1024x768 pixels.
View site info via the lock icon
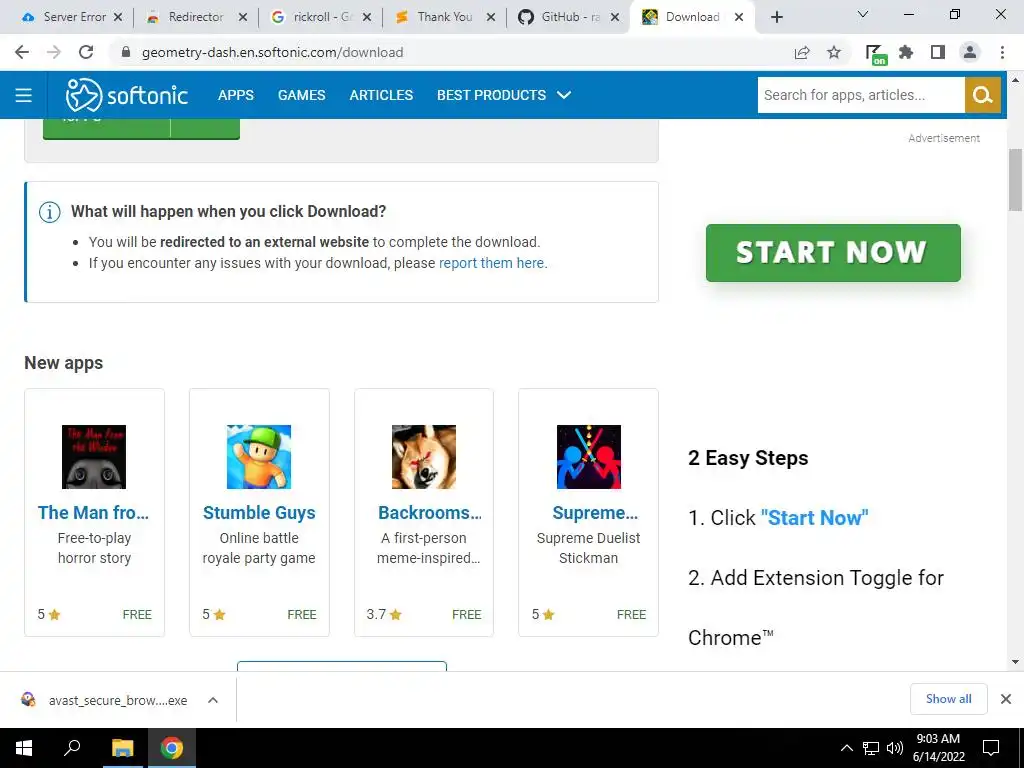126,52
